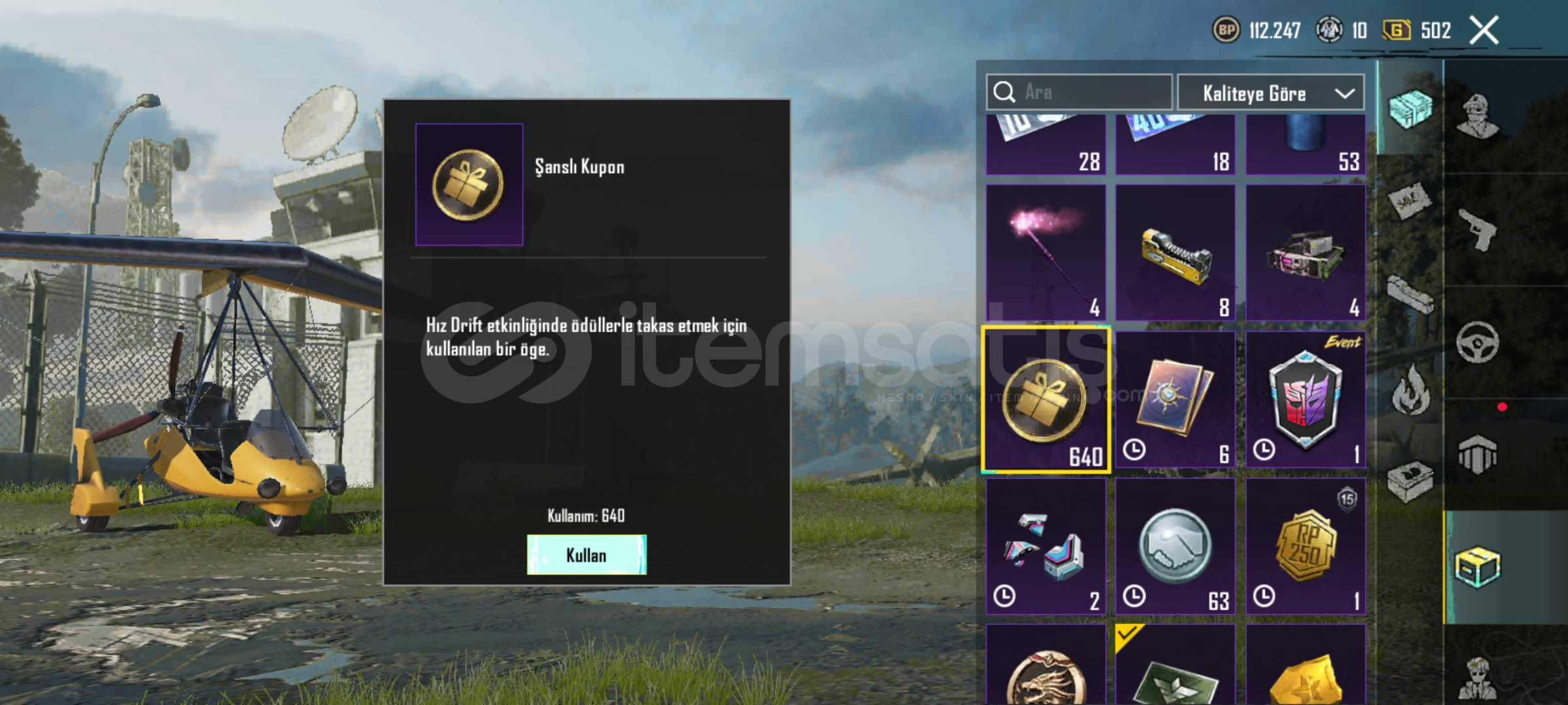
Task: Select the yellow crate item with 8
Action: 1176,253
